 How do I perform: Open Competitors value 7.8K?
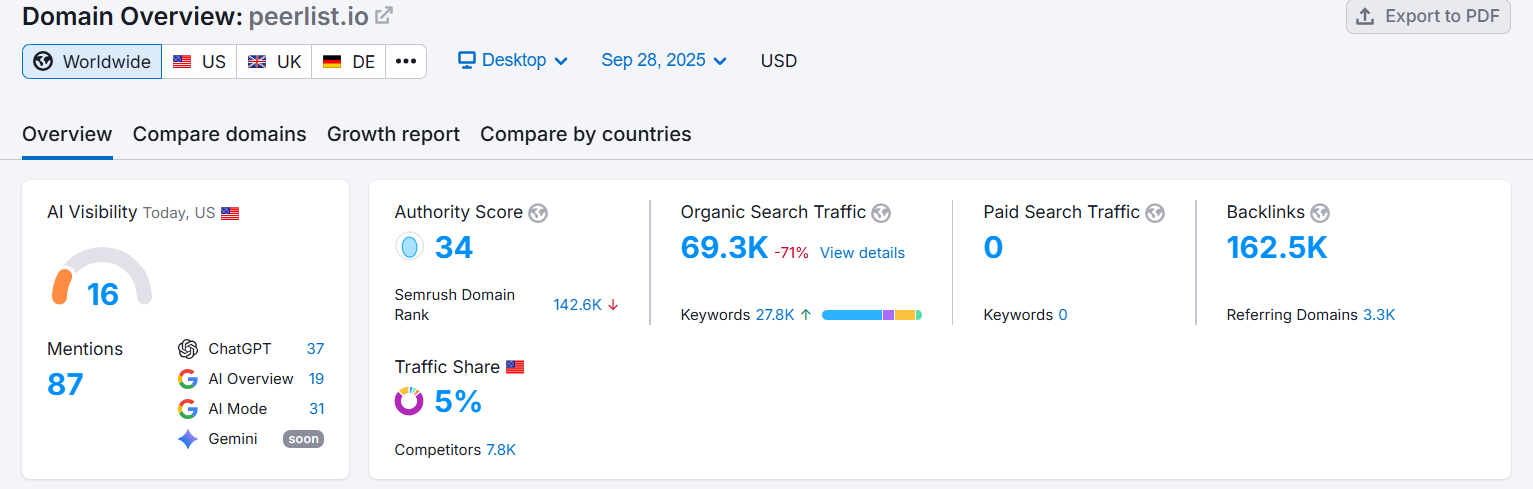coord(501,450)
